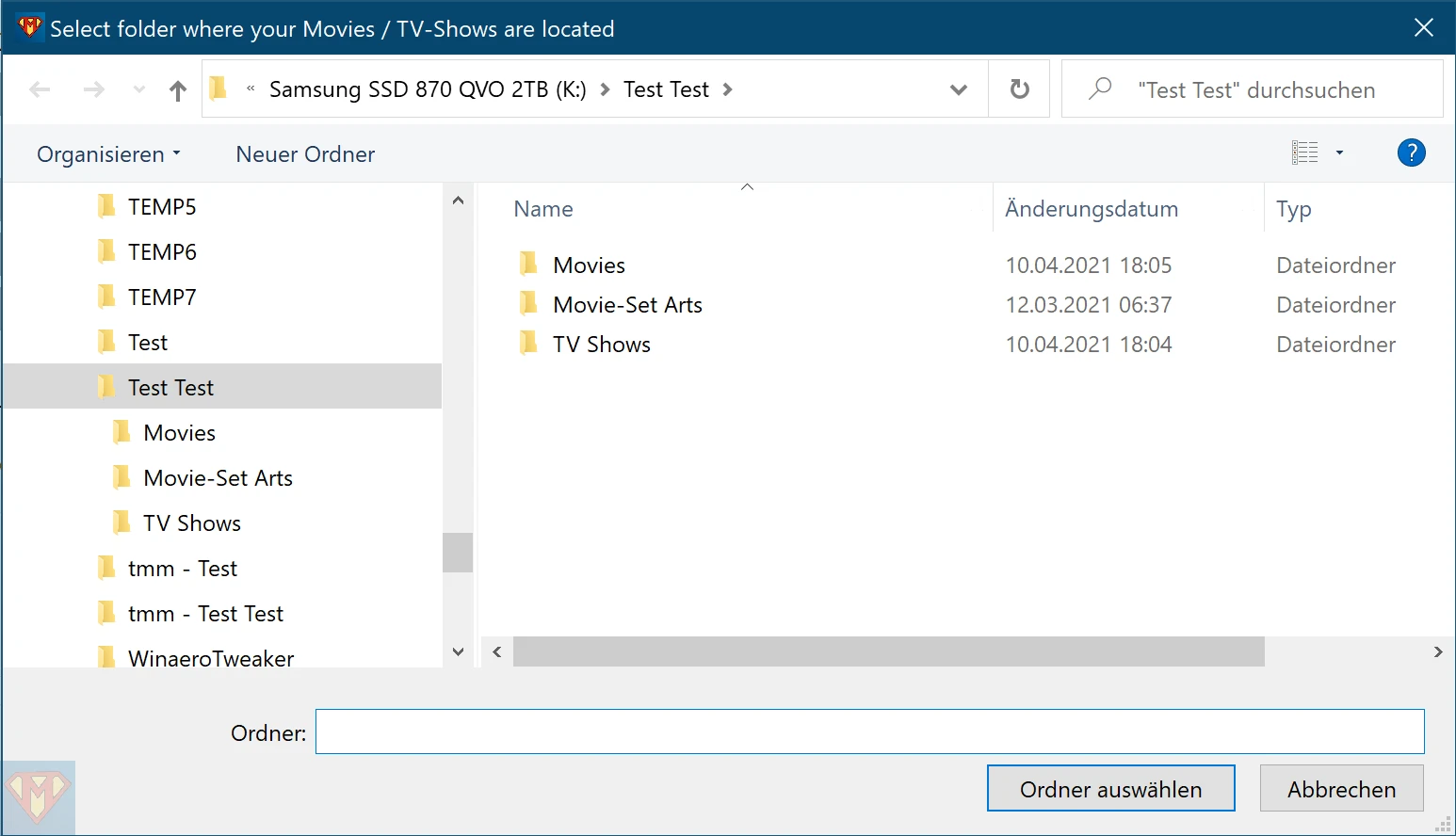Select TEMP6 folder in navigation tree

162,252
